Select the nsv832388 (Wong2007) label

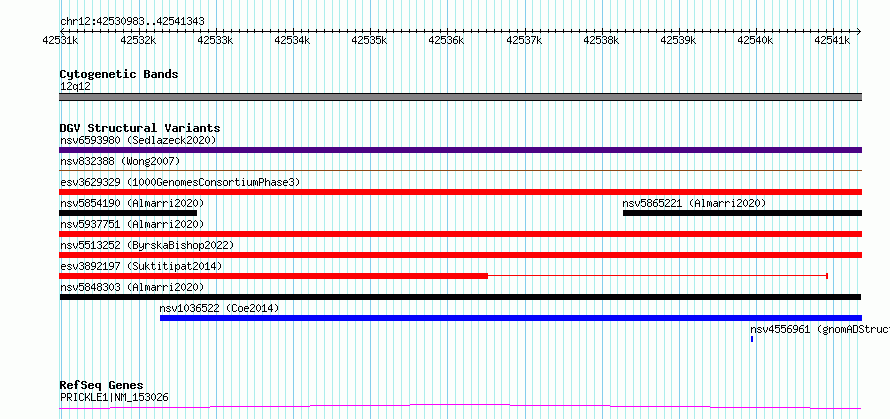pos(120,161)
